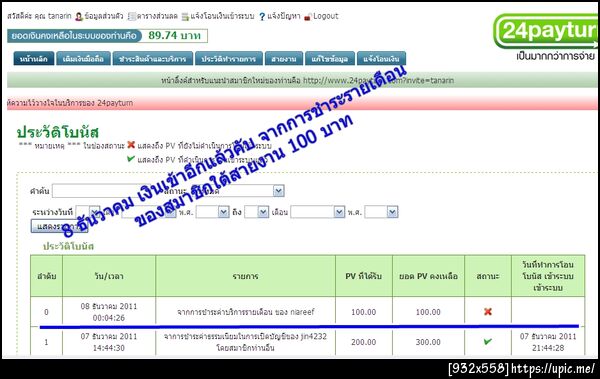Click the green check status in the jin4232 row
This screenshot has height=379, width=600.
coord(488,341)
